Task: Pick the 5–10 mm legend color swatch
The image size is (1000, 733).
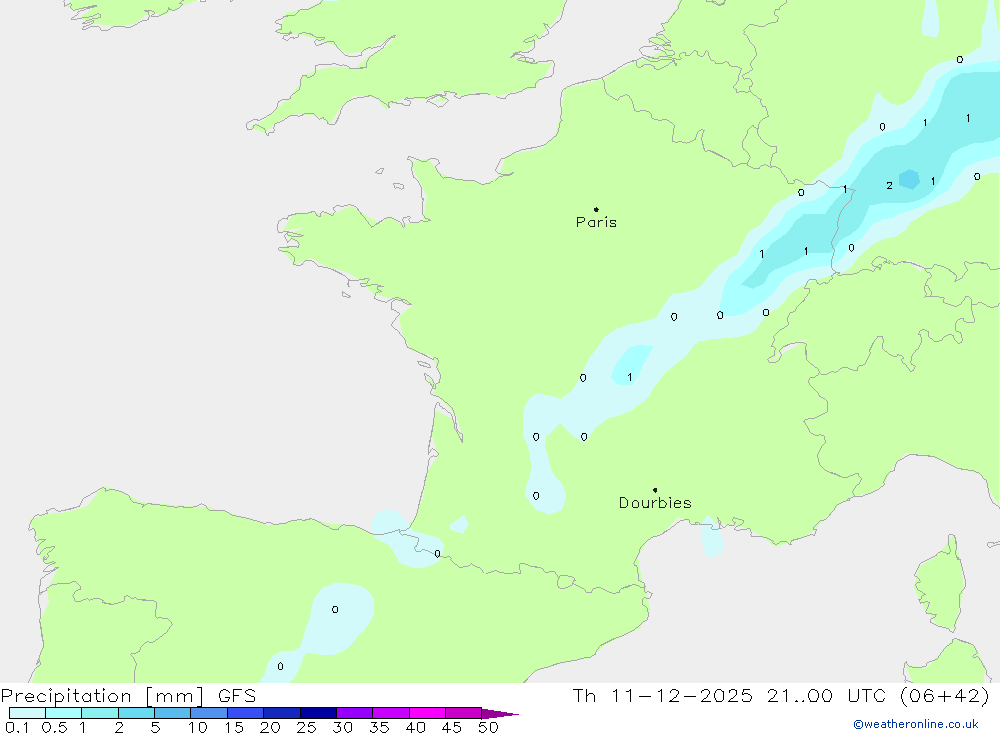Action: click(x=173, y=713)
